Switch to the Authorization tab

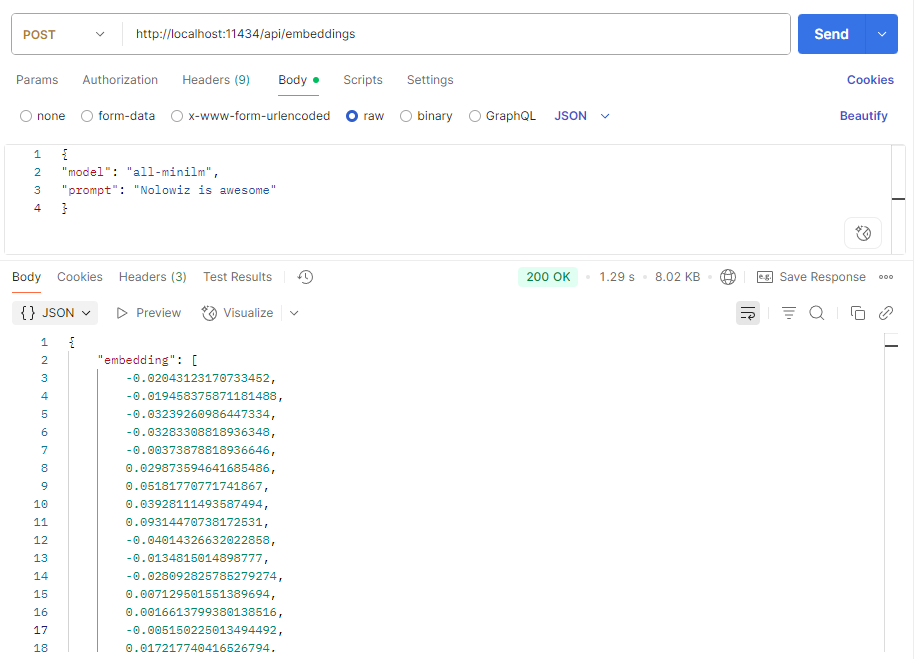(x=120, y=80)
